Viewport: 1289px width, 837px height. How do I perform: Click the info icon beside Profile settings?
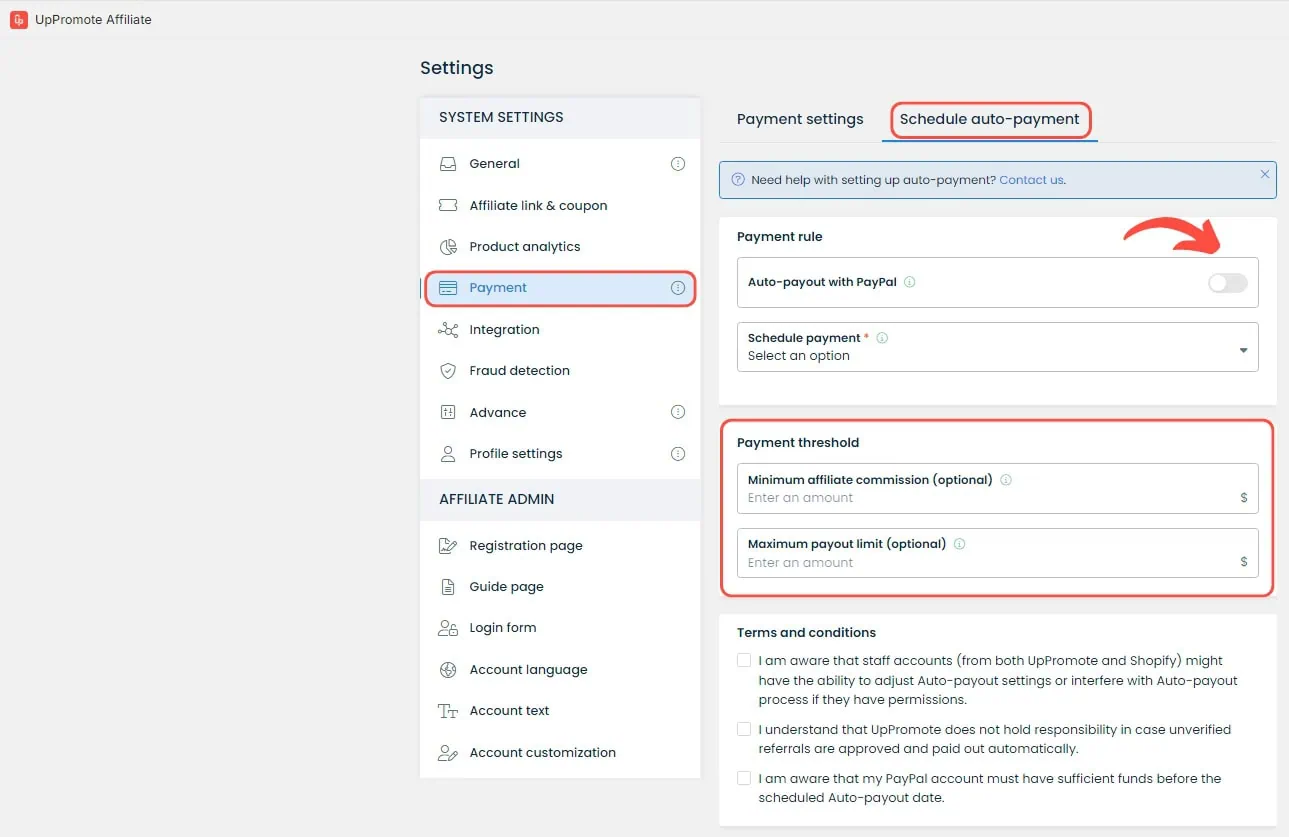click(678, 454)
